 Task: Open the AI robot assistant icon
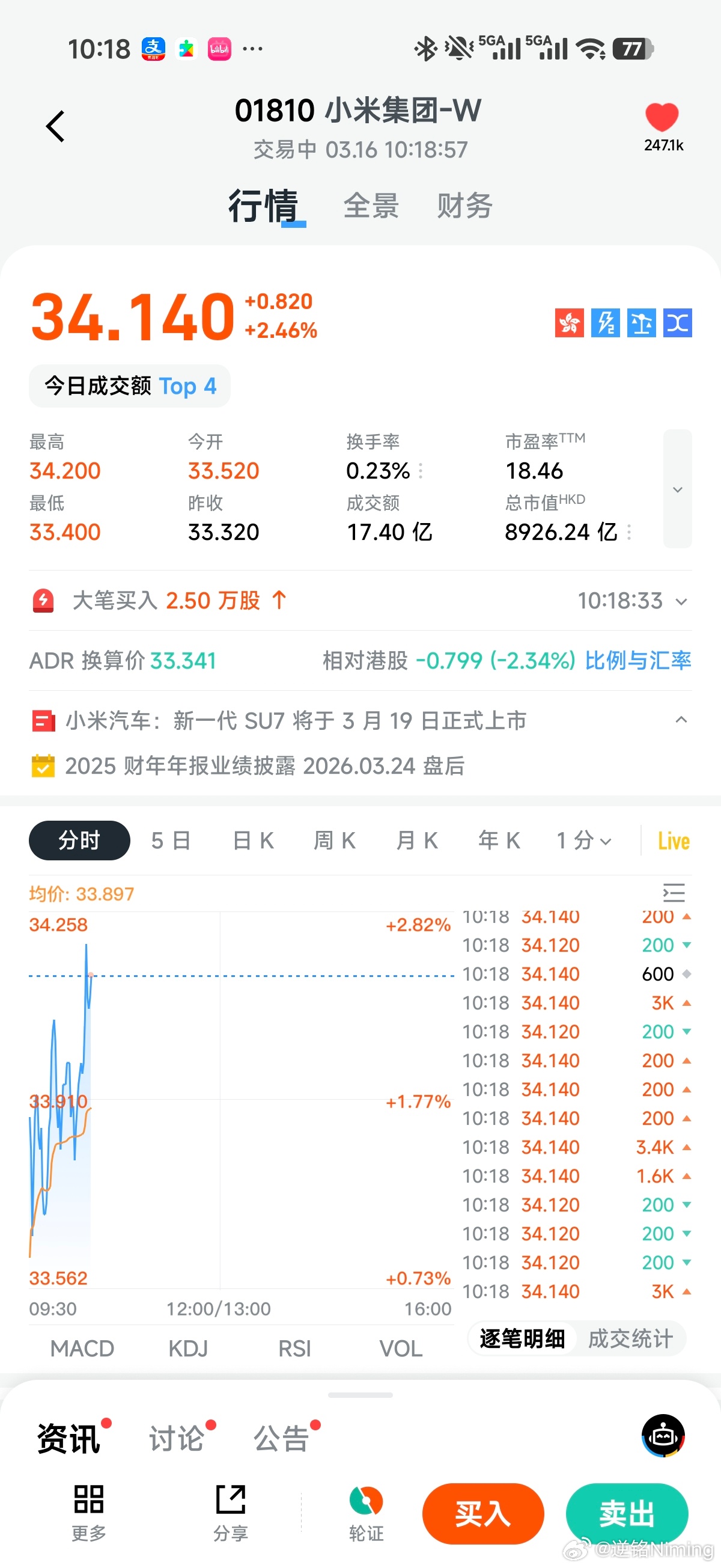[x=663, y=1436]
